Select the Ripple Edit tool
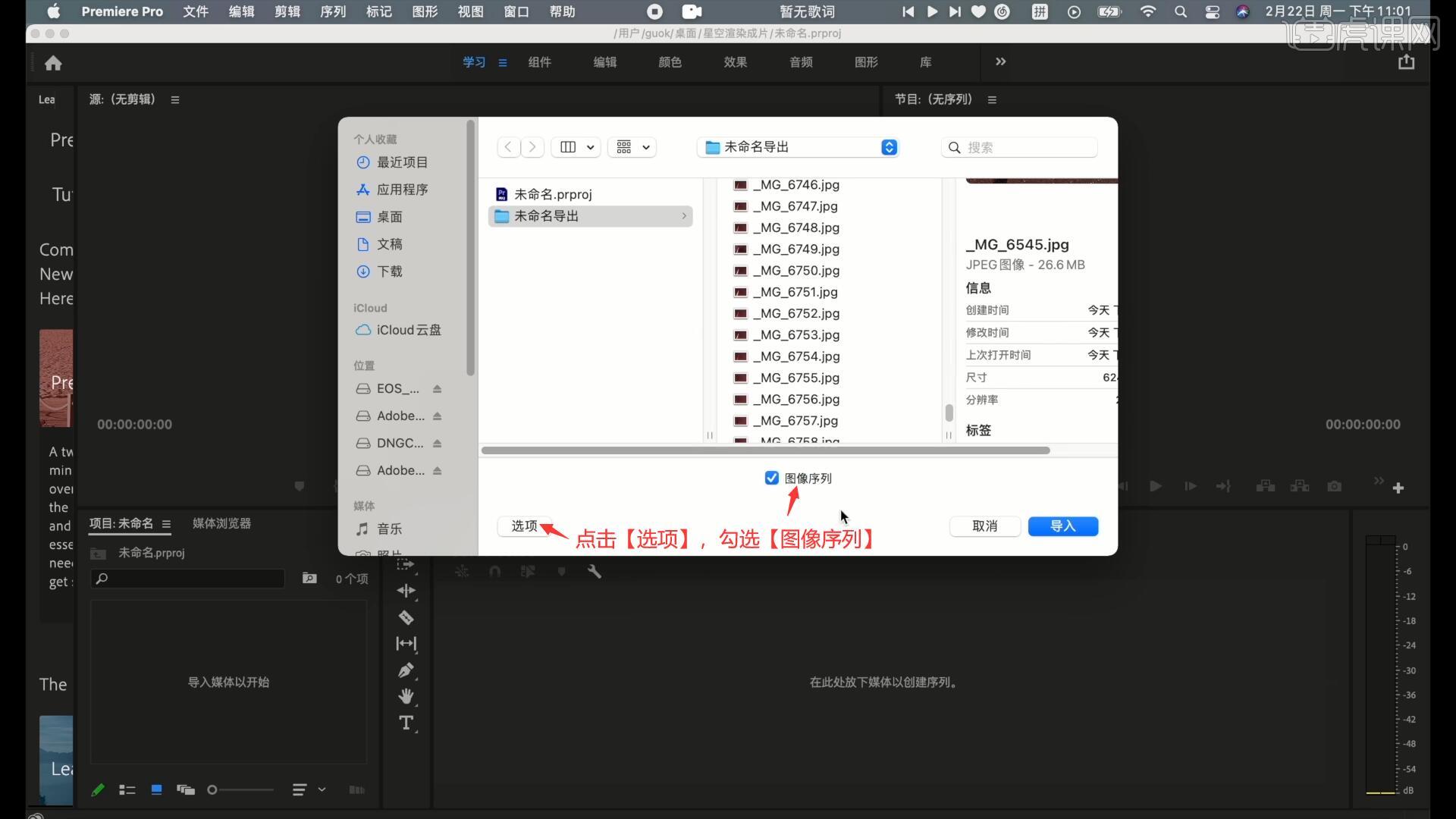Image resolution: width=1456 pixels, height=819 pixels. click(x=406, y=591)
